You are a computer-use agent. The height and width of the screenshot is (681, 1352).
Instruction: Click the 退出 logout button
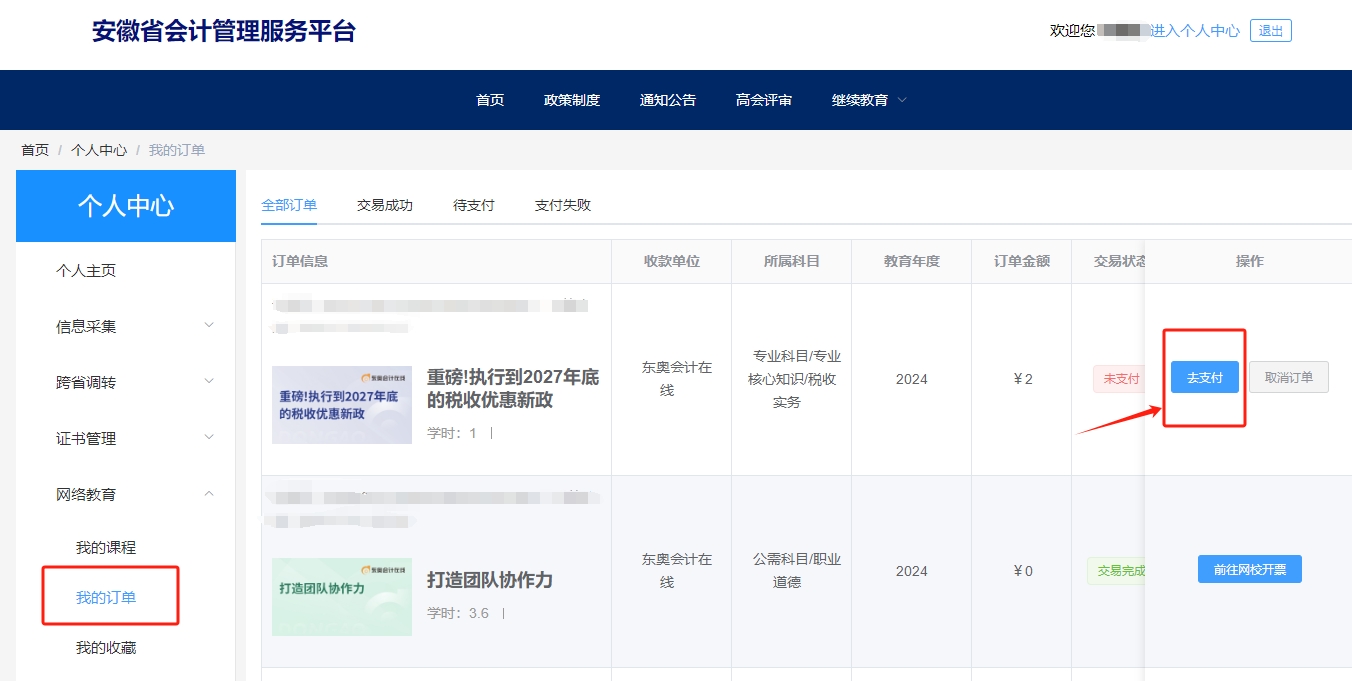pos(1270,30)
